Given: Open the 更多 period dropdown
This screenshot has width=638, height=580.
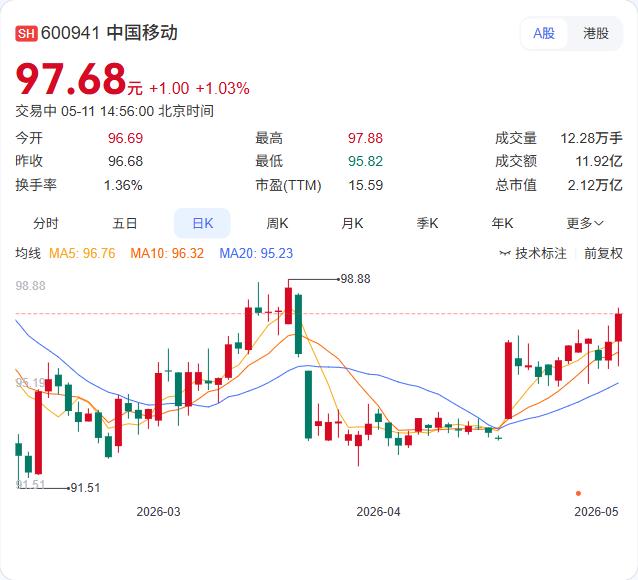Looking at the screenshot, I should 585,223.
